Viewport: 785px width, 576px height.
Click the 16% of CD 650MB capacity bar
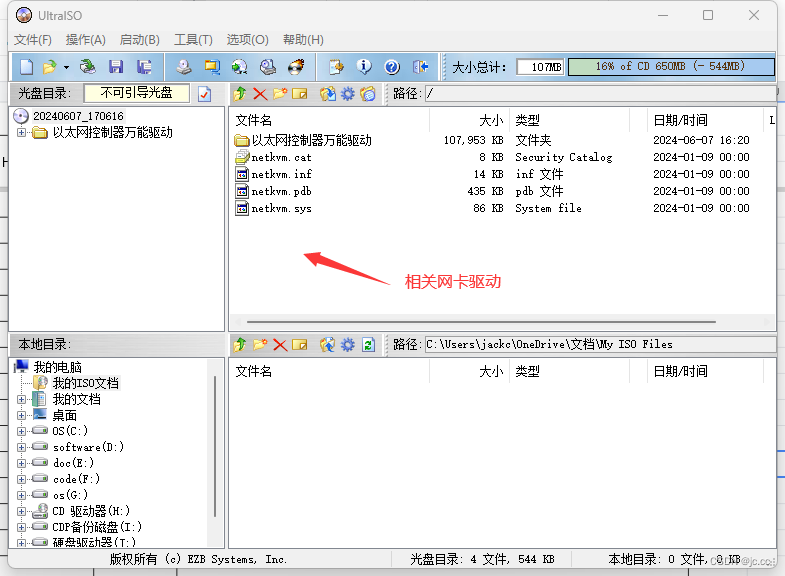[671, 67]
